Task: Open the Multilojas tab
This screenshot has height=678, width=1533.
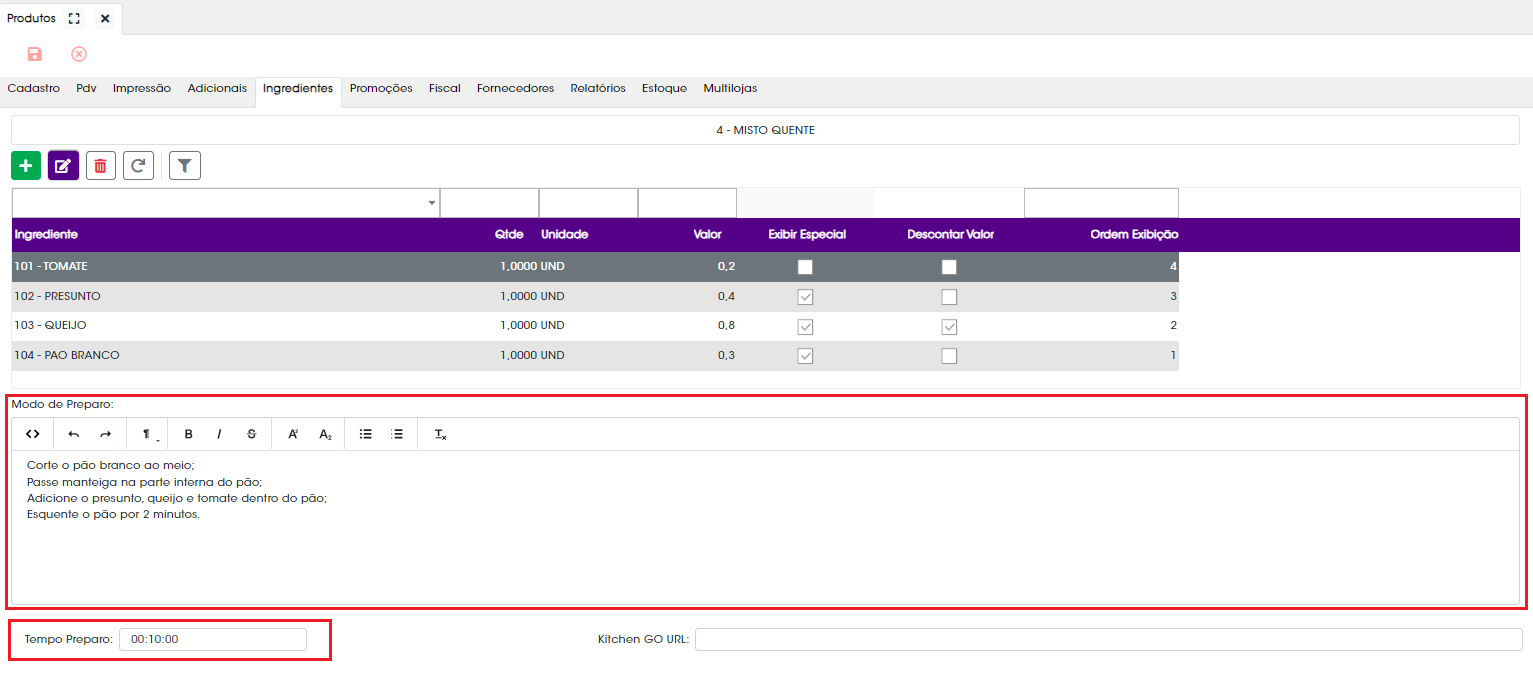Action: pyautogui.click(x=730, y=88)
